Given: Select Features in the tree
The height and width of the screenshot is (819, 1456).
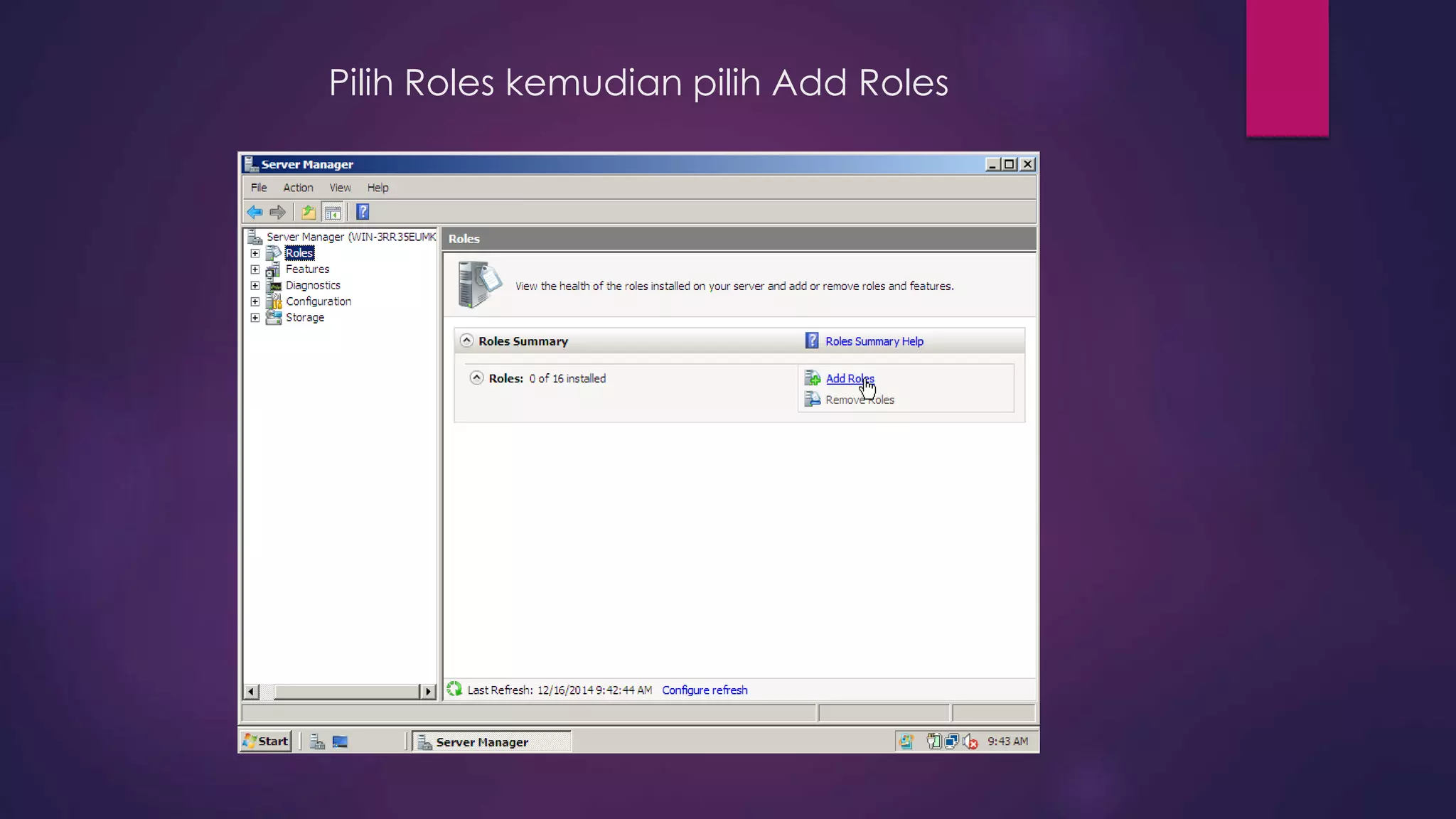Looking at the screenshot, I should 307,269.
